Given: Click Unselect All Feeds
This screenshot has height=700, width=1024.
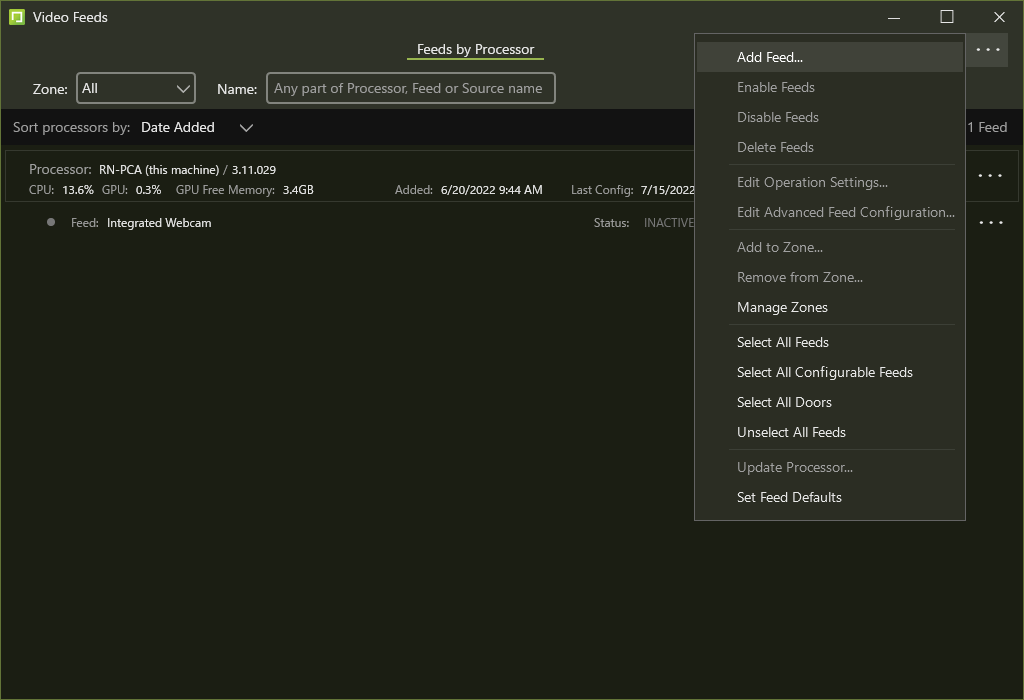Looking at the screenshot, I should tap(791, 432).
